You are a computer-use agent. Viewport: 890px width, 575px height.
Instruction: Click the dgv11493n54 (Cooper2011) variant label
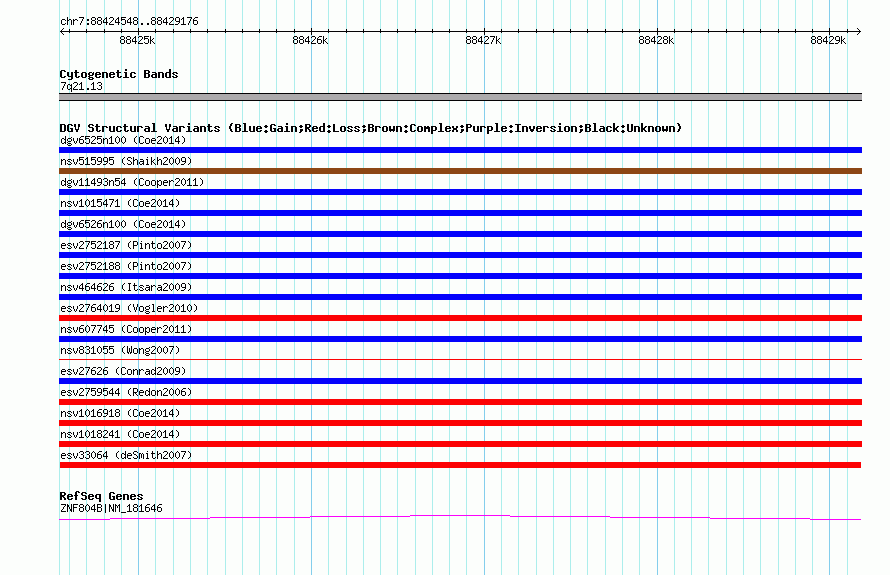point(132,182)
